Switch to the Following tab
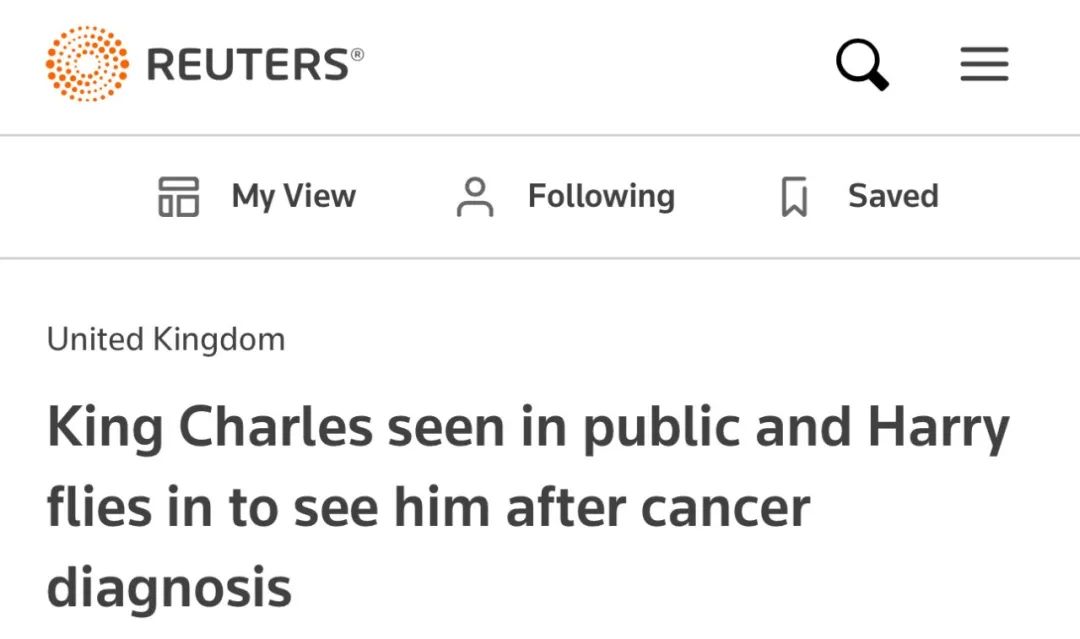The height and width of the screenshot is (639, 1080). coord(565,197)
